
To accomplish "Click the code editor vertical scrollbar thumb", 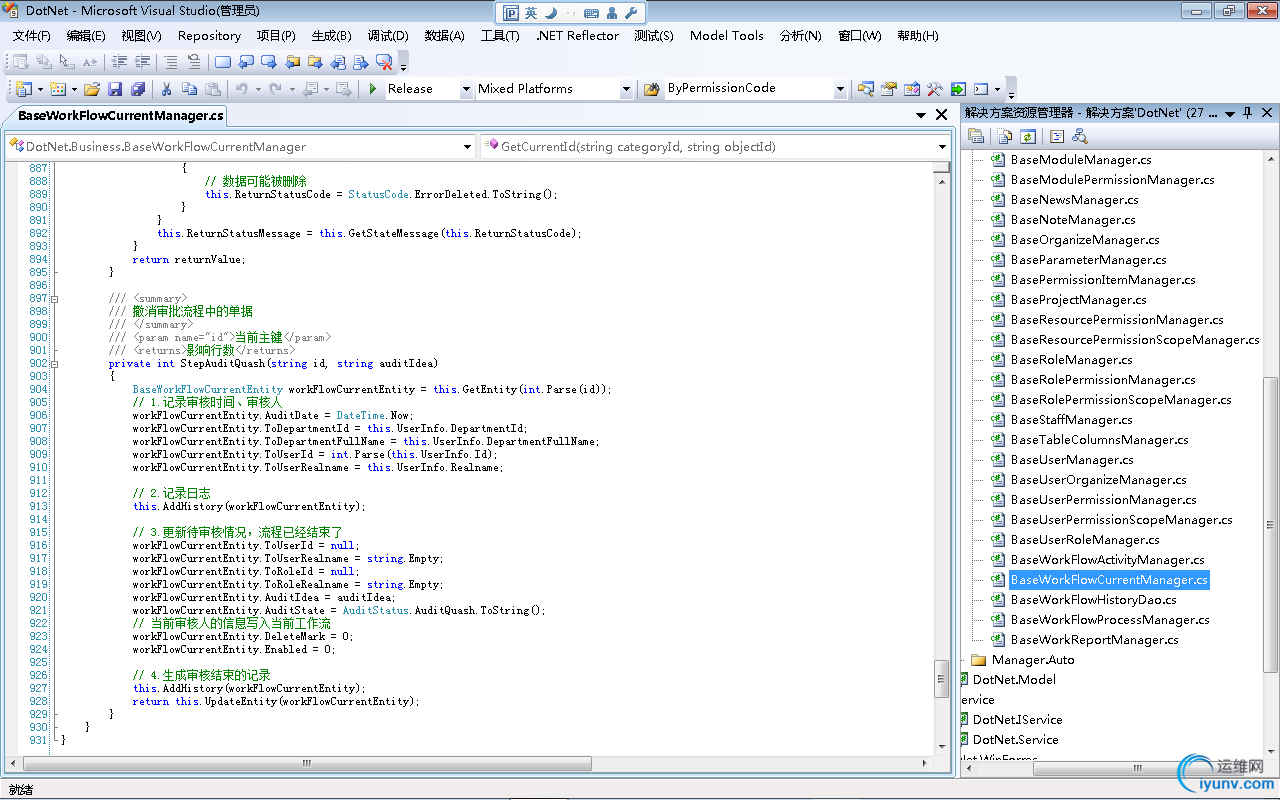I will (x=942, y=678).
